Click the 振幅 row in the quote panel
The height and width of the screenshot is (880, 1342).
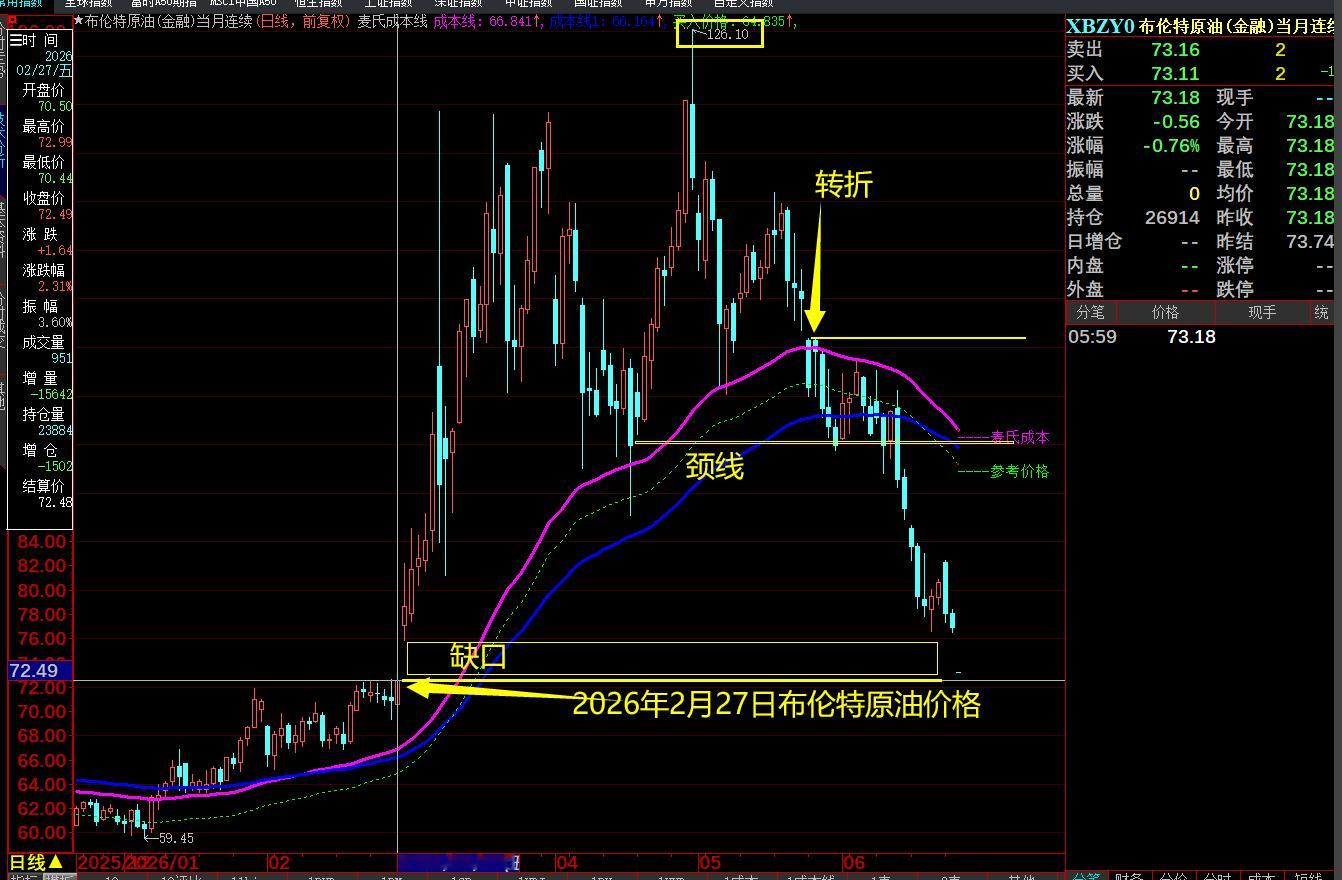pyautogui.click(x=1134, y=170)
